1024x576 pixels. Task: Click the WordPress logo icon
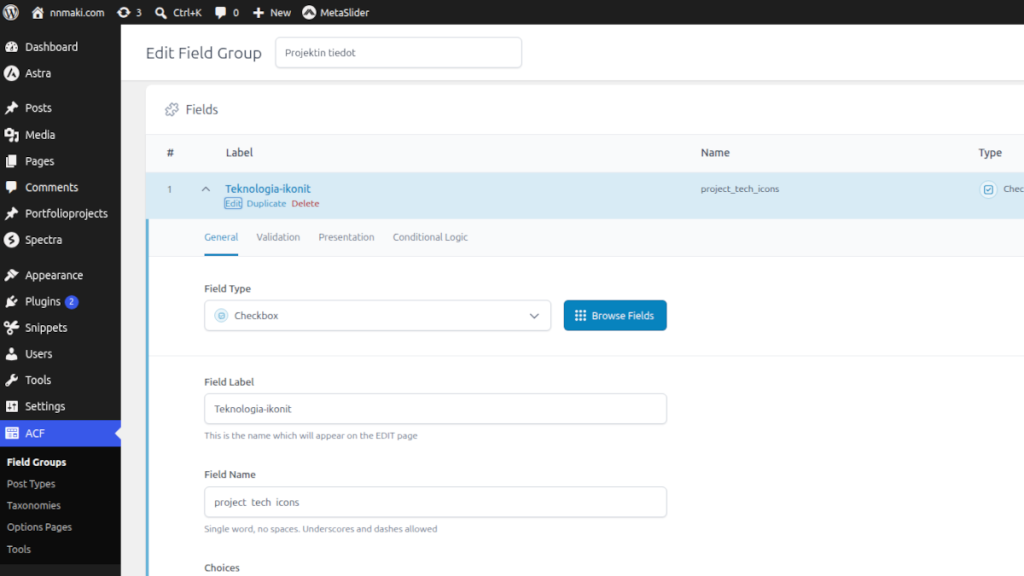[11, 12]
